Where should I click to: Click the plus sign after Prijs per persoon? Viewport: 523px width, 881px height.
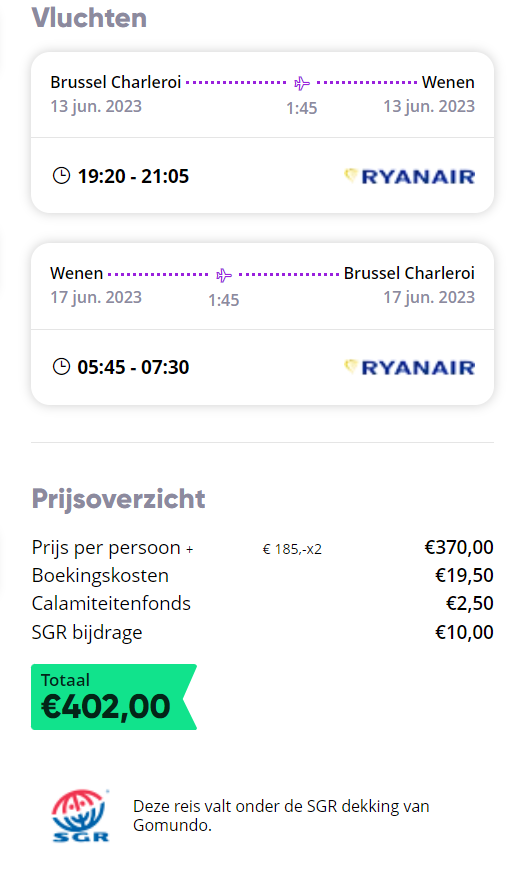[190, 550]
